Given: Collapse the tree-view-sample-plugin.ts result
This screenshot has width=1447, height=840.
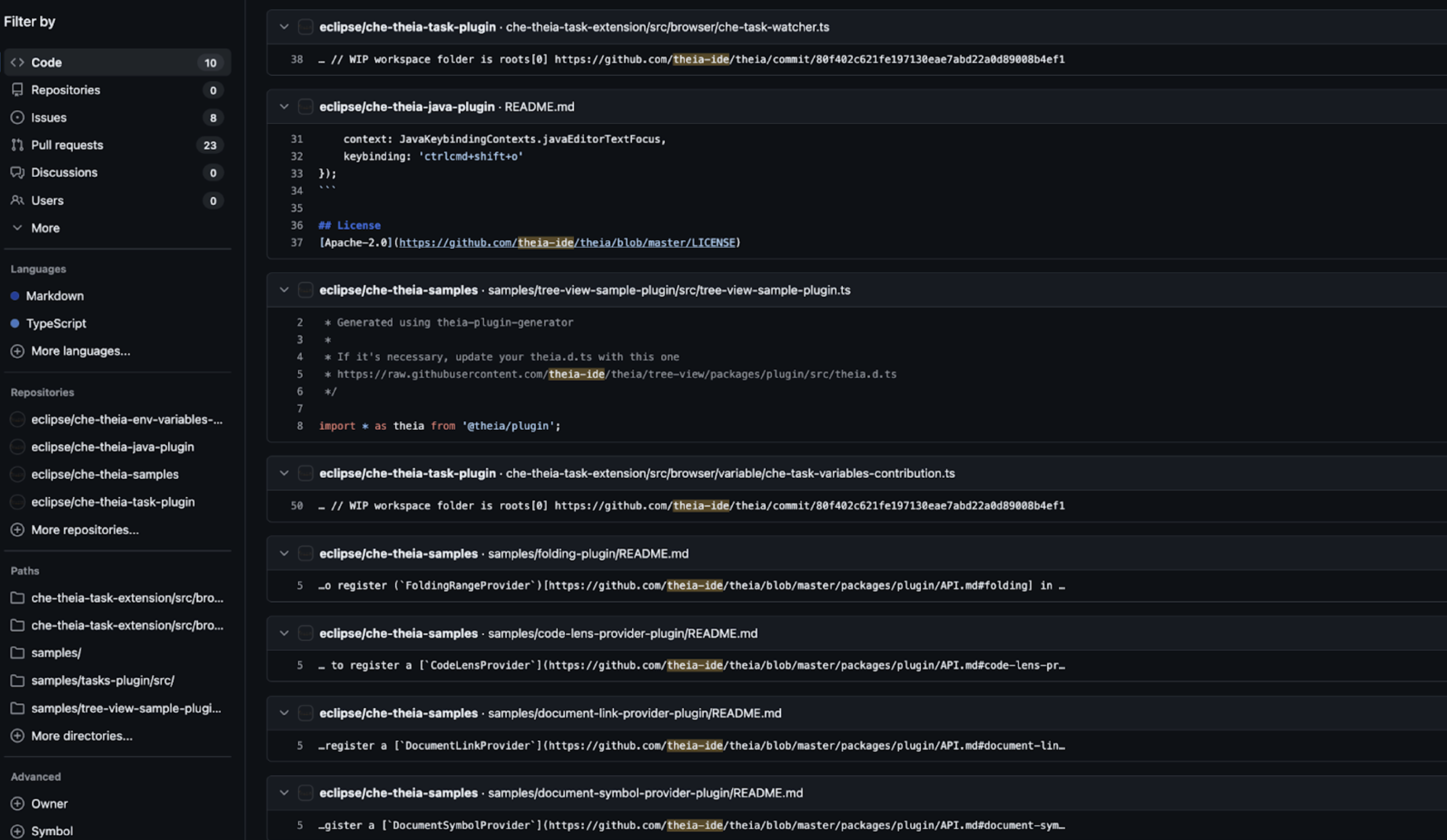Looking at the screenshot, I should [x=284, y=290].
